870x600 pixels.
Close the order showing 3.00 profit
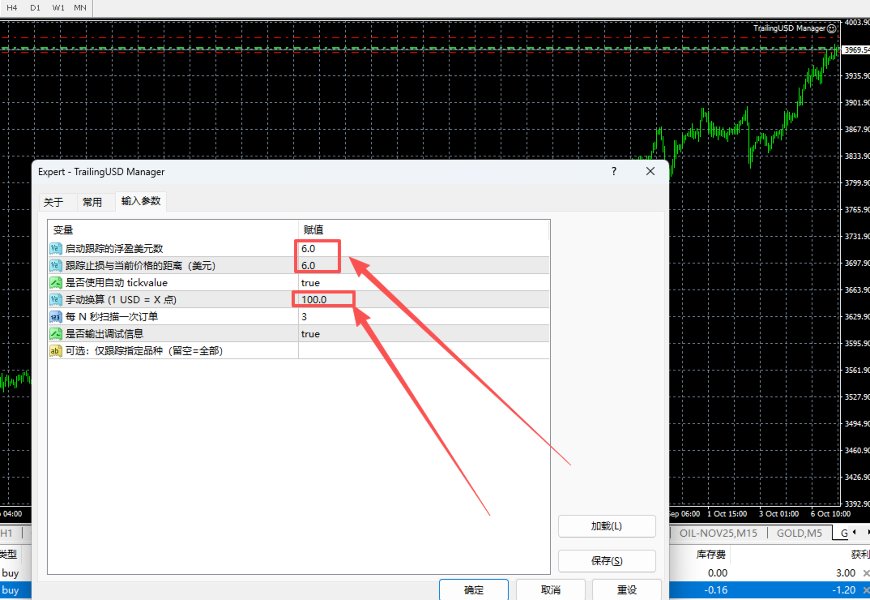(x=866, y=573)
